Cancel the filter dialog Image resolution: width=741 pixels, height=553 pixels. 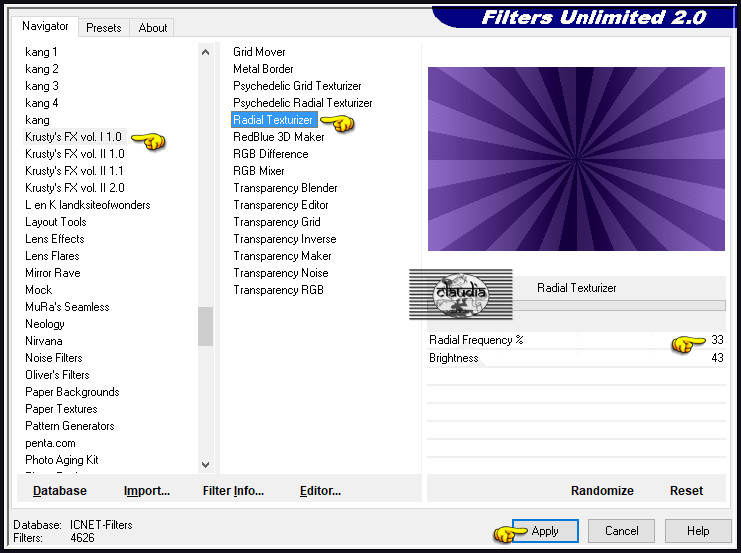tap(621, 531)
